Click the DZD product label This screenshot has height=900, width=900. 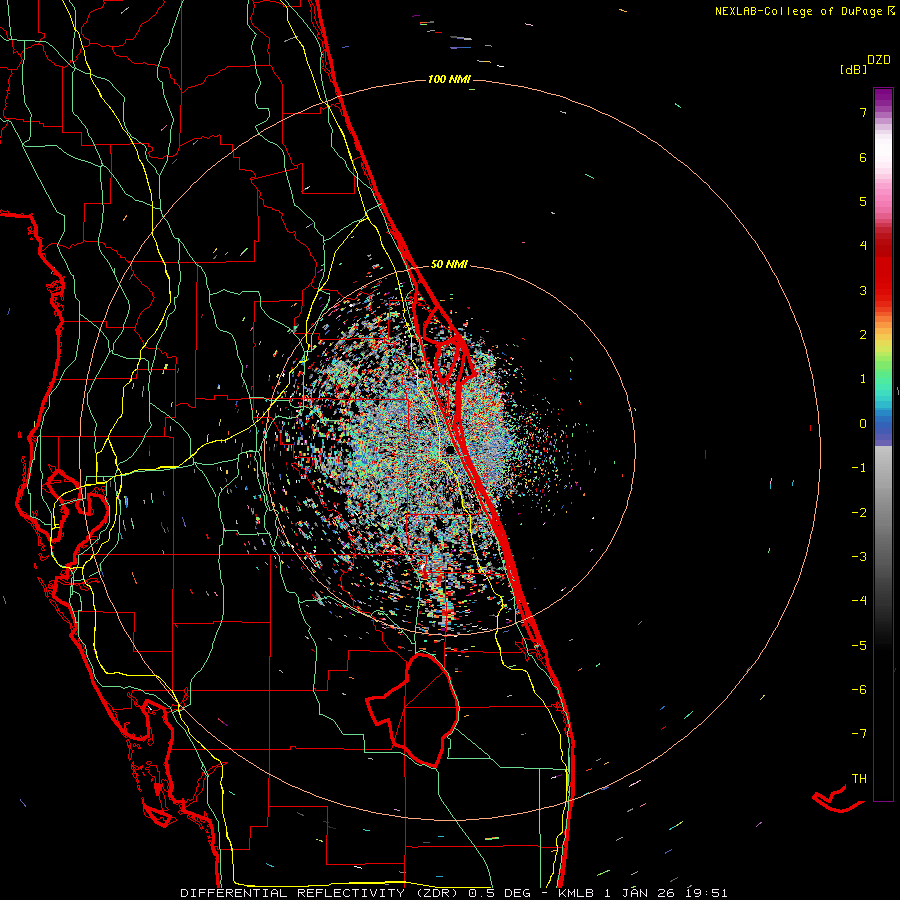point(879,60)
